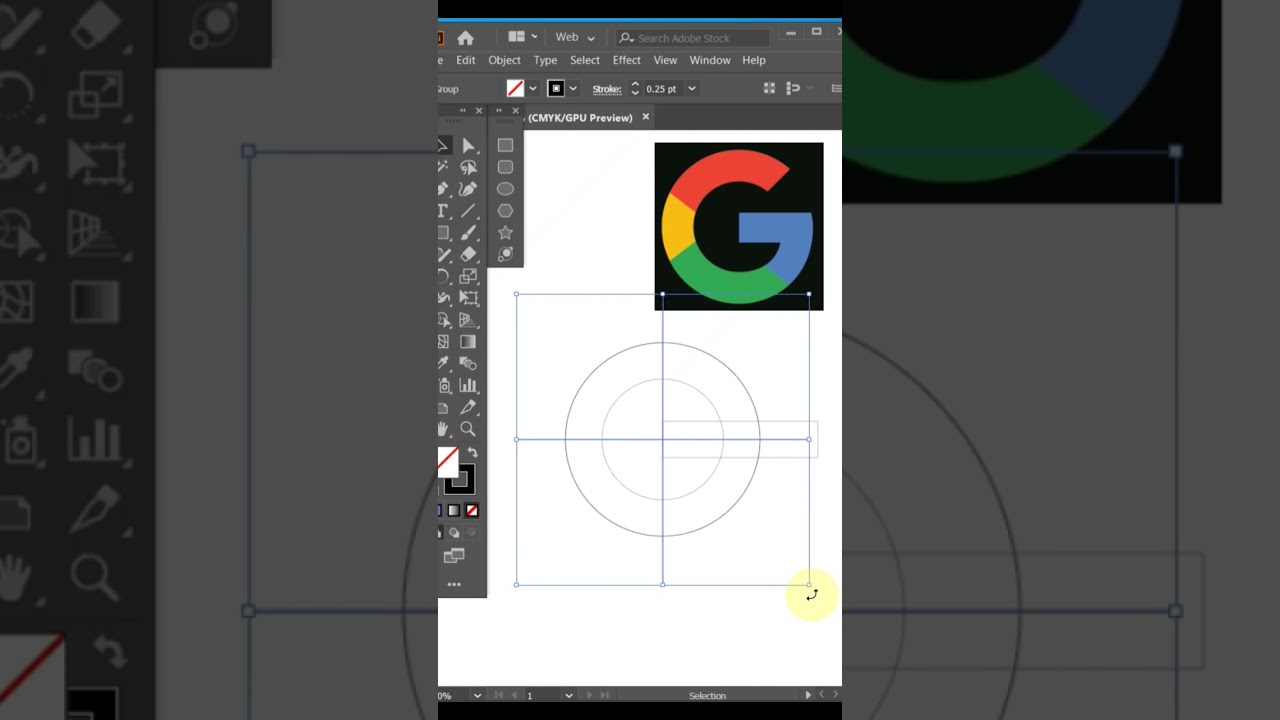Select the Perspective Grid tool
Viewport: 1280px width, 720px height.
[x=468, y=320]
